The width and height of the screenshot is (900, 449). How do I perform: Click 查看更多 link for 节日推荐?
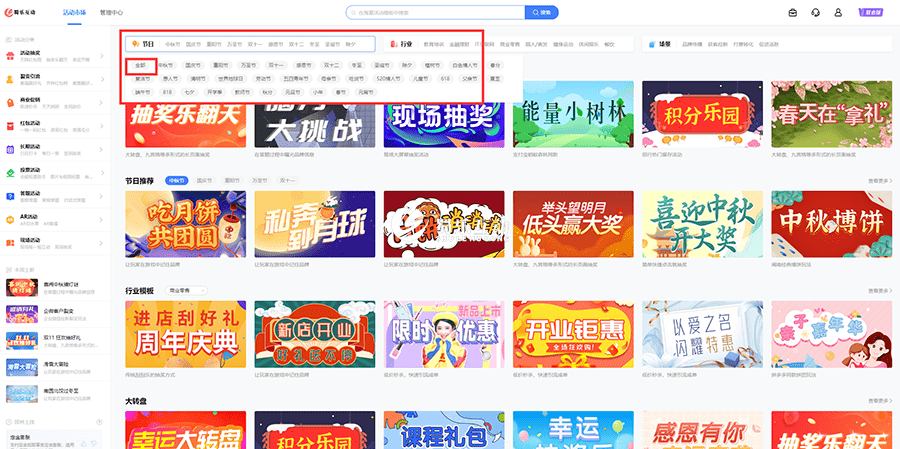(880, 181)
